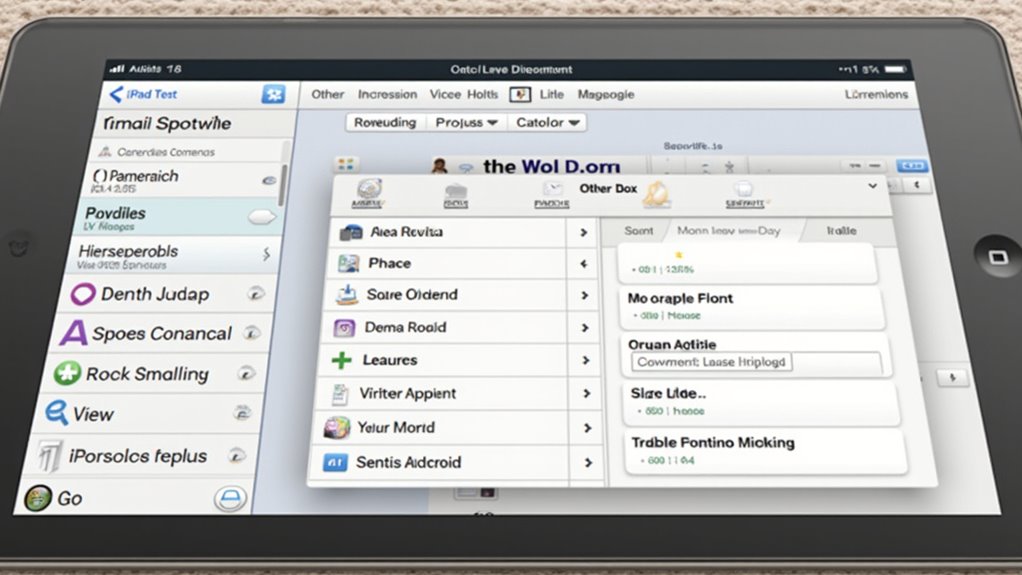Switch to the Somt tab
This screenshot has height=575, width=1022.
tap(638, 231)
